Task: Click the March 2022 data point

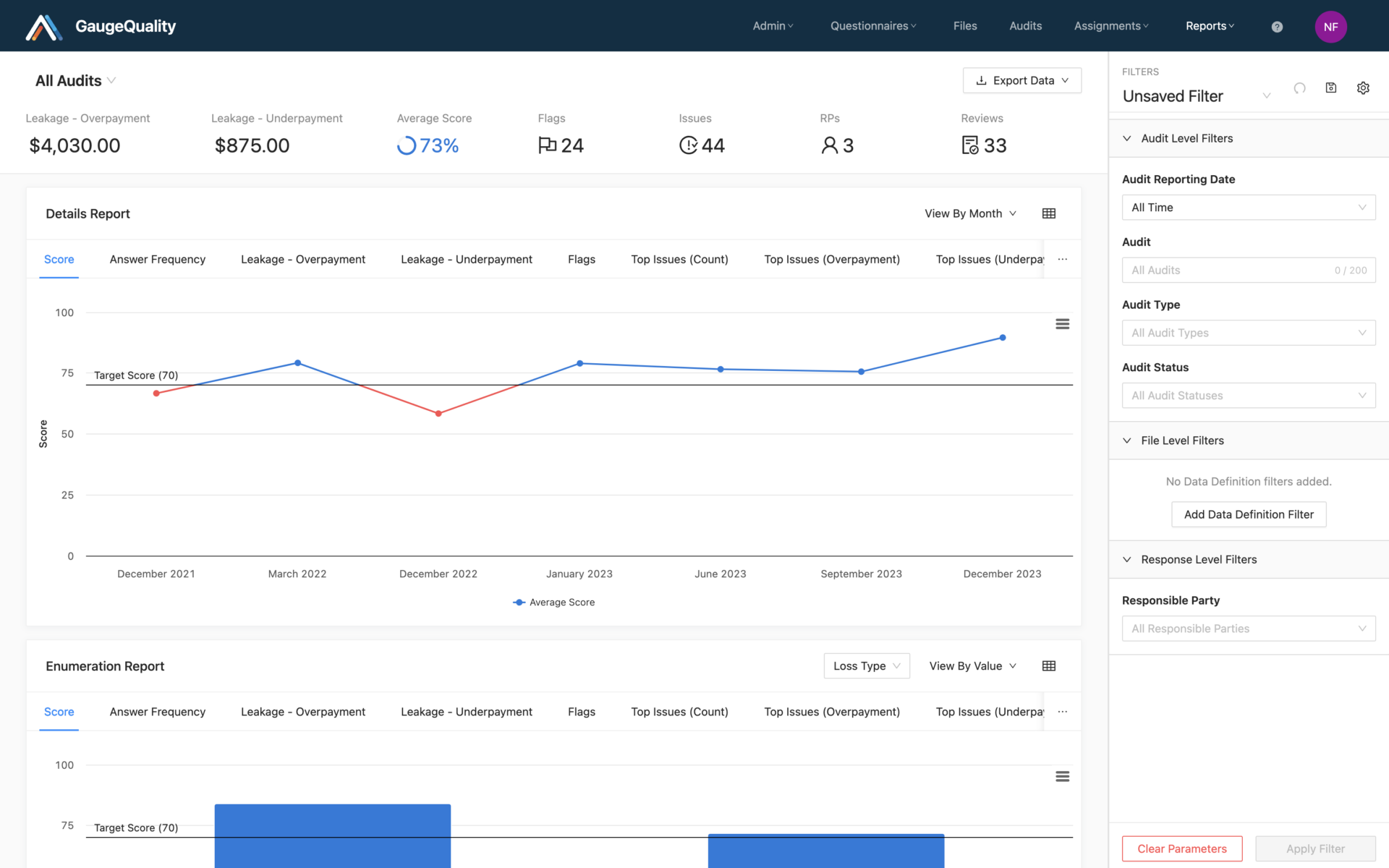Action: point(297,363)
